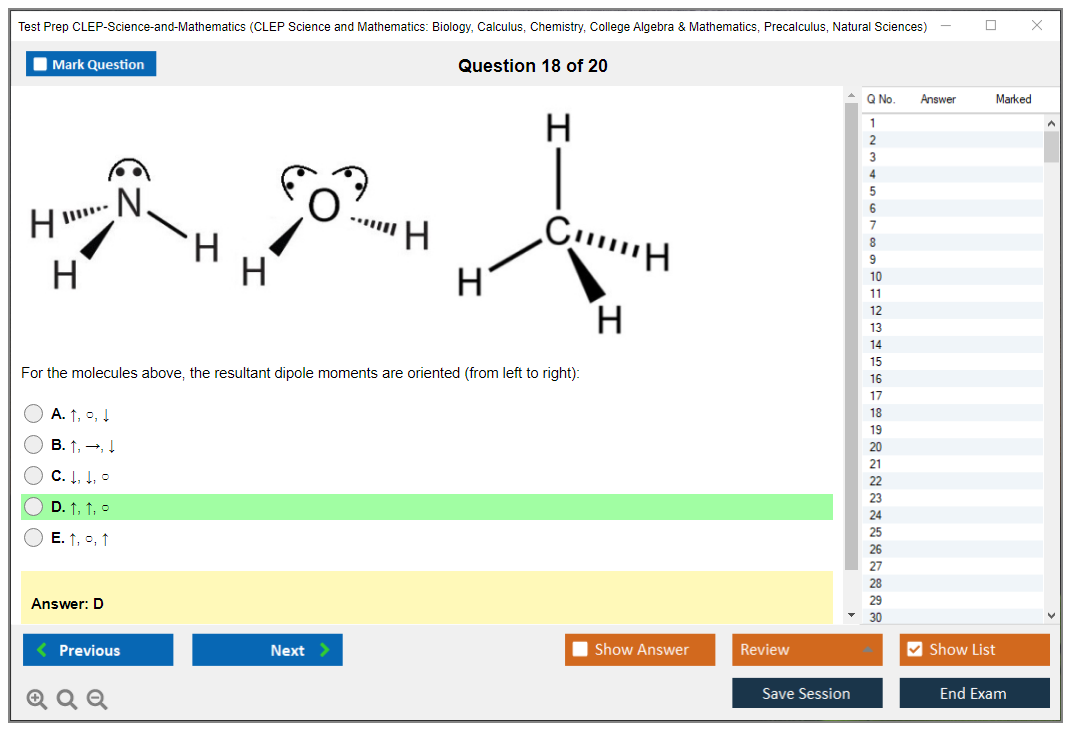1075x735 pixels.
Task: Click the question pane scroll-up arrow
Action: click(851, 96)
